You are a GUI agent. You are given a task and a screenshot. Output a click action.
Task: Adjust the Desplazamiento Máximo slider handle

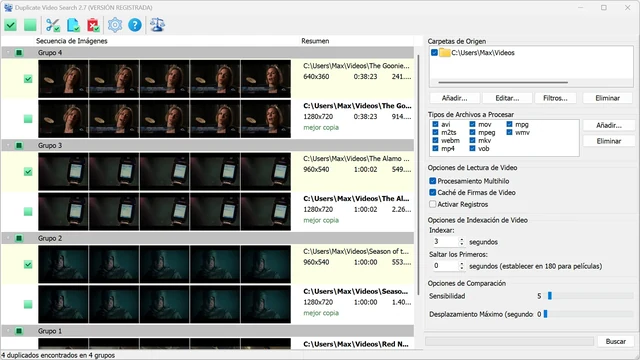tap(545, 314)
